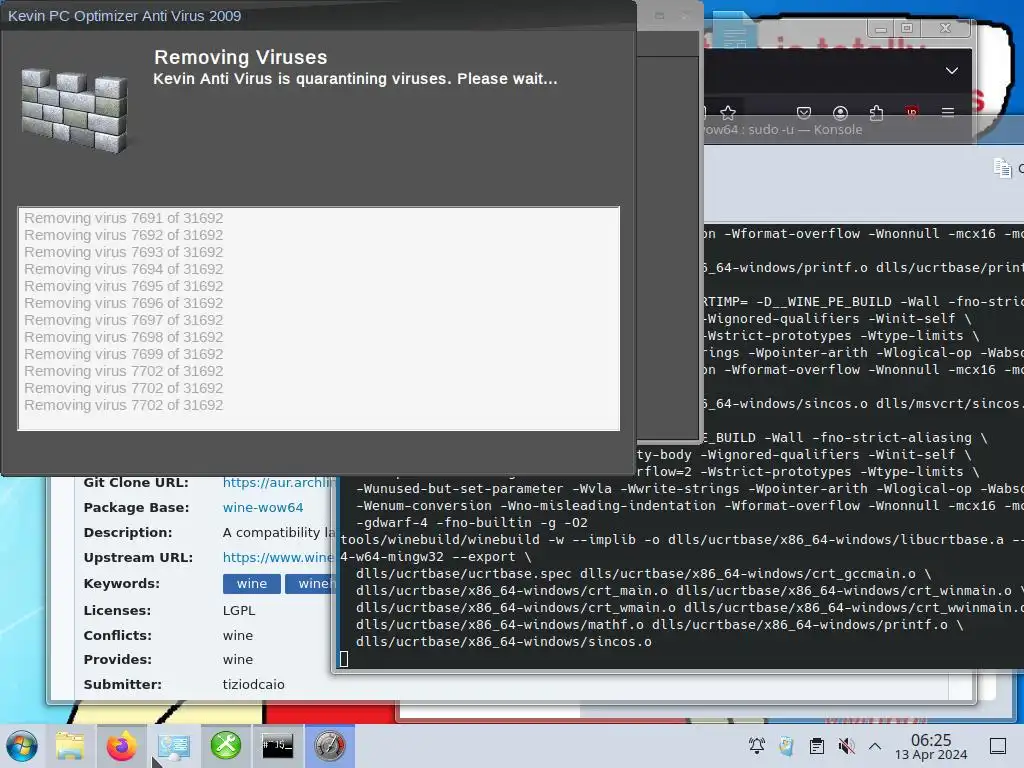Click the terminal cursor in Konsole

344,659
